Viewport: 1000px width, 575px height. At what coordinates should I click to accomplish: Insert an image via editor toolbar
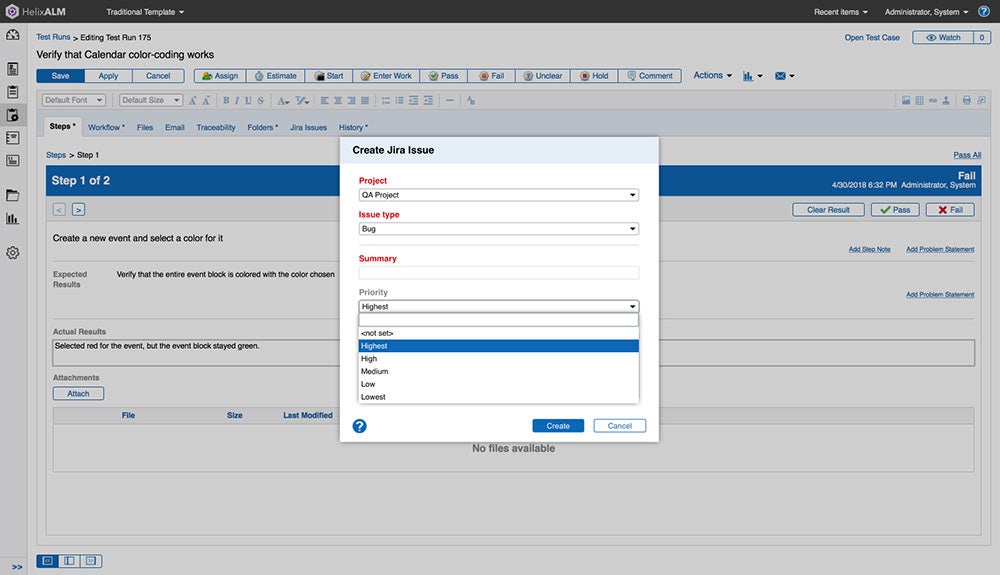[906, 101]
